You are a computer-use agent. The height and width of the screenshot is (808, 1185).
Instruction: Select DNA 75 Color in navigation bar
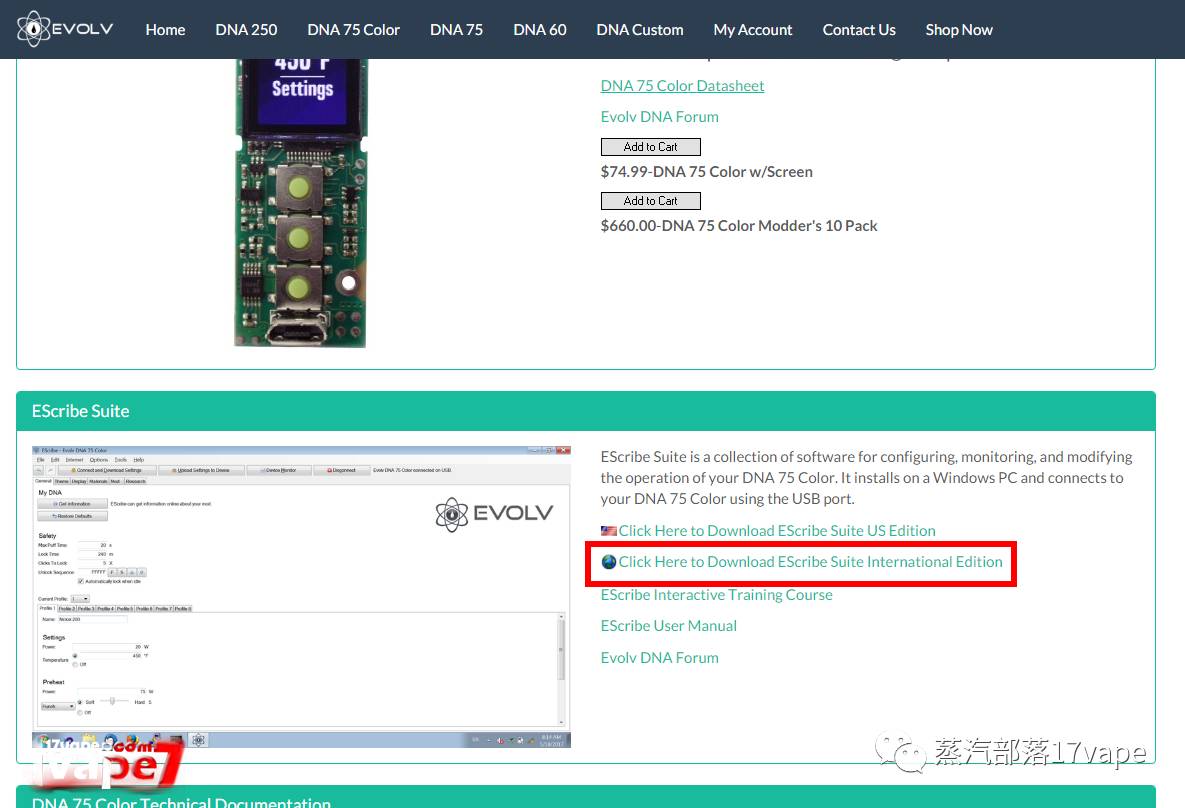point(353,29)
